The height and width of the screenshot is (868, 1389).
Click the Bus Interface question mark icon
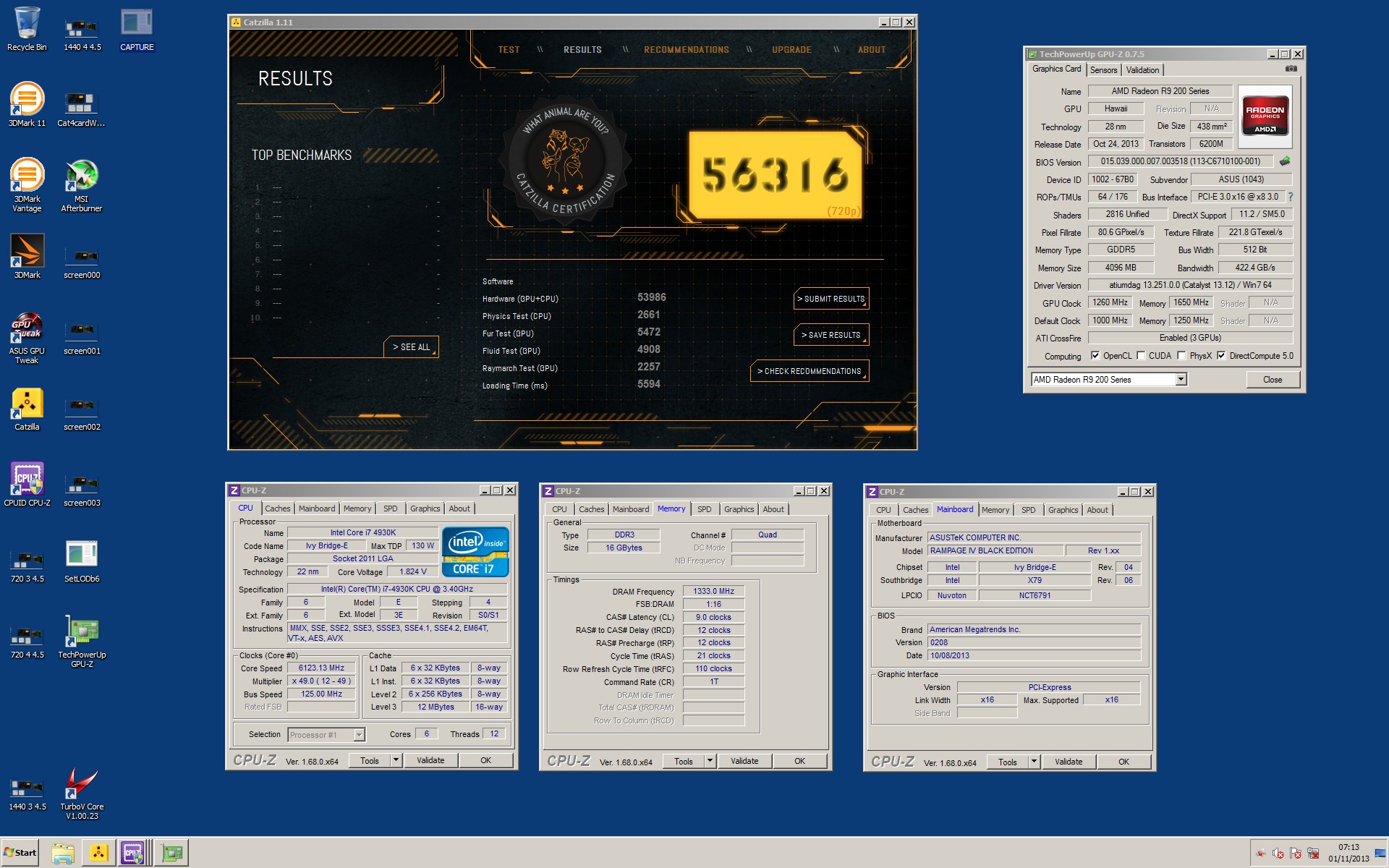click(1290, 197)
